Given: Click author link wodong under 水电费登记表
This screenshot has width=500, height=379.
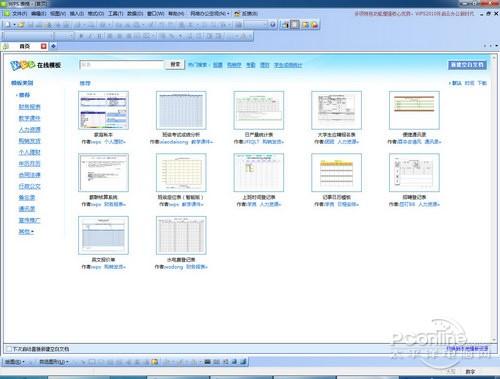Looking at the screenshot, I should click(173, 267).
